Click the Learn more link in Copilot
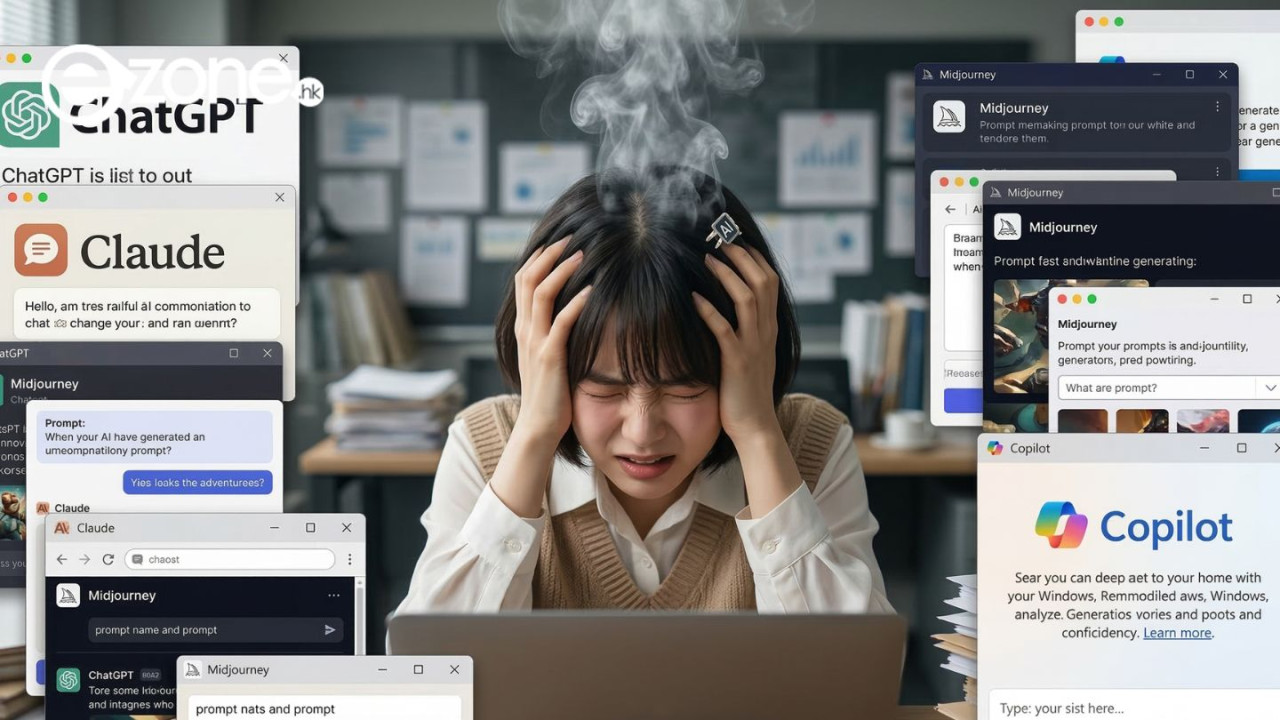 1177,632
